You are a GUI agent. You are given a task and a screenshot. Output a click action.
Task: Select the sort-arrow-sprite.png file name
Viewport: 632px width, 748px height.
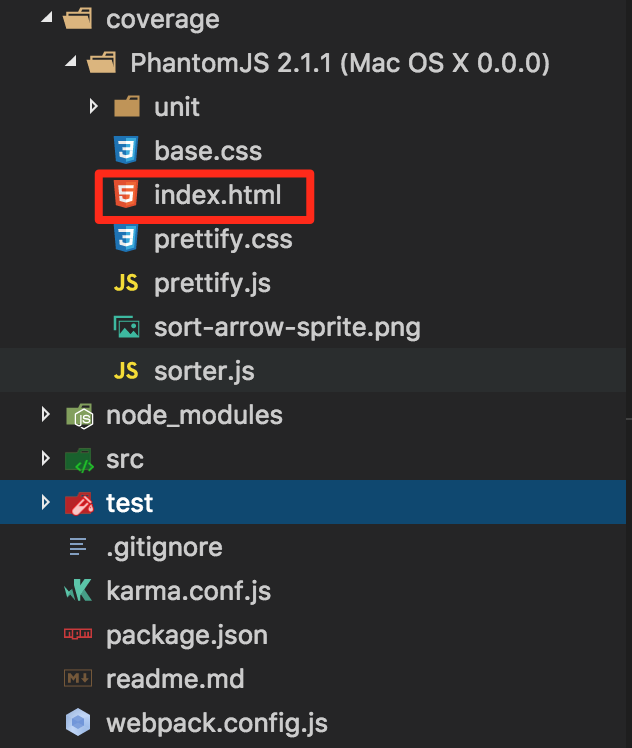click(287, 328)
